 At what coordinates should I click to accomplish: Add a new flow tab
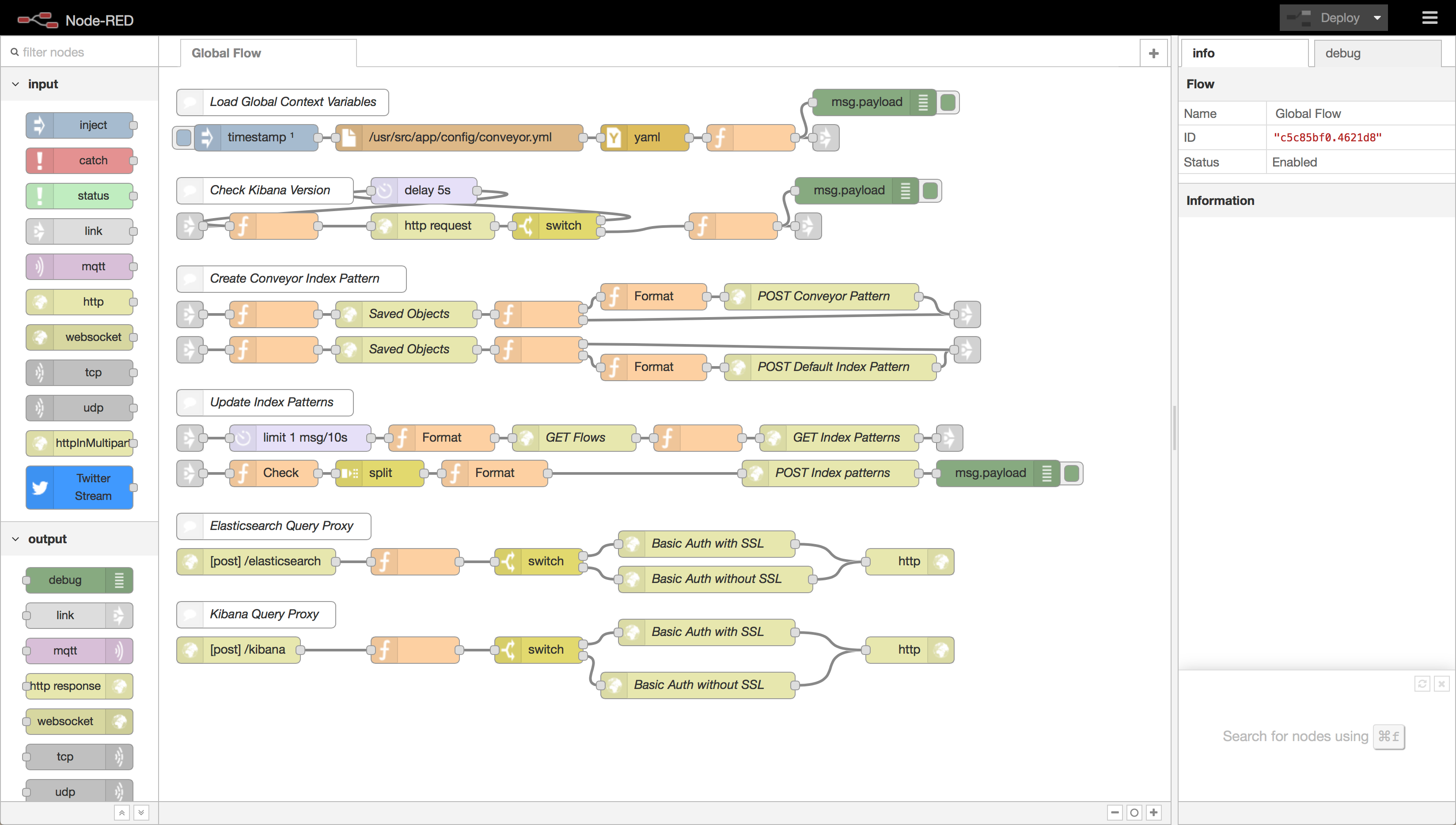[x=1153, y=53]
